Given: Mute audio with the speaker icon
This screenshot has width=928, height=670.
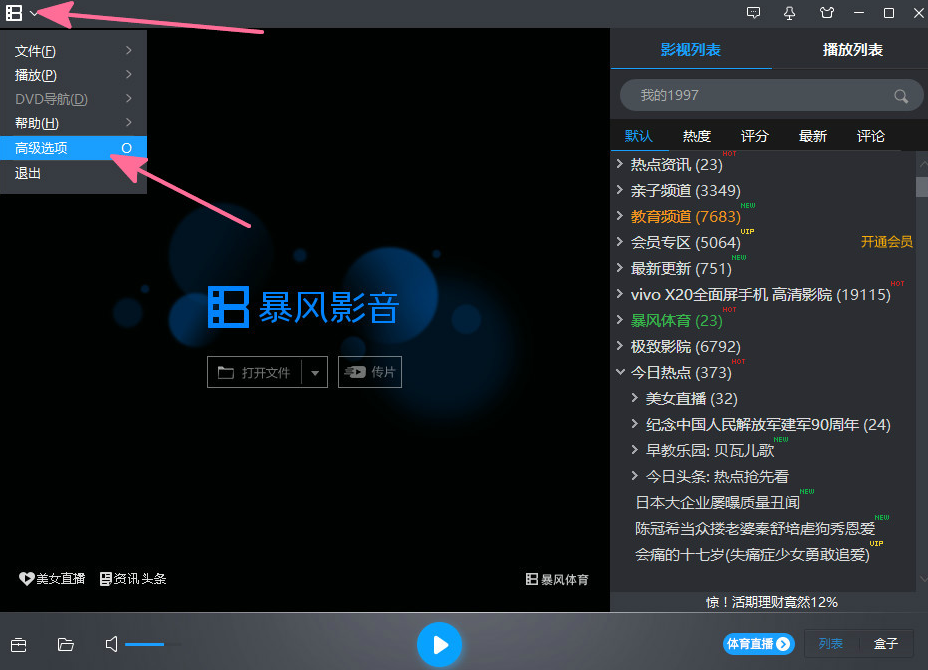Looking at the screenshot, I should (x=111, y=644).
